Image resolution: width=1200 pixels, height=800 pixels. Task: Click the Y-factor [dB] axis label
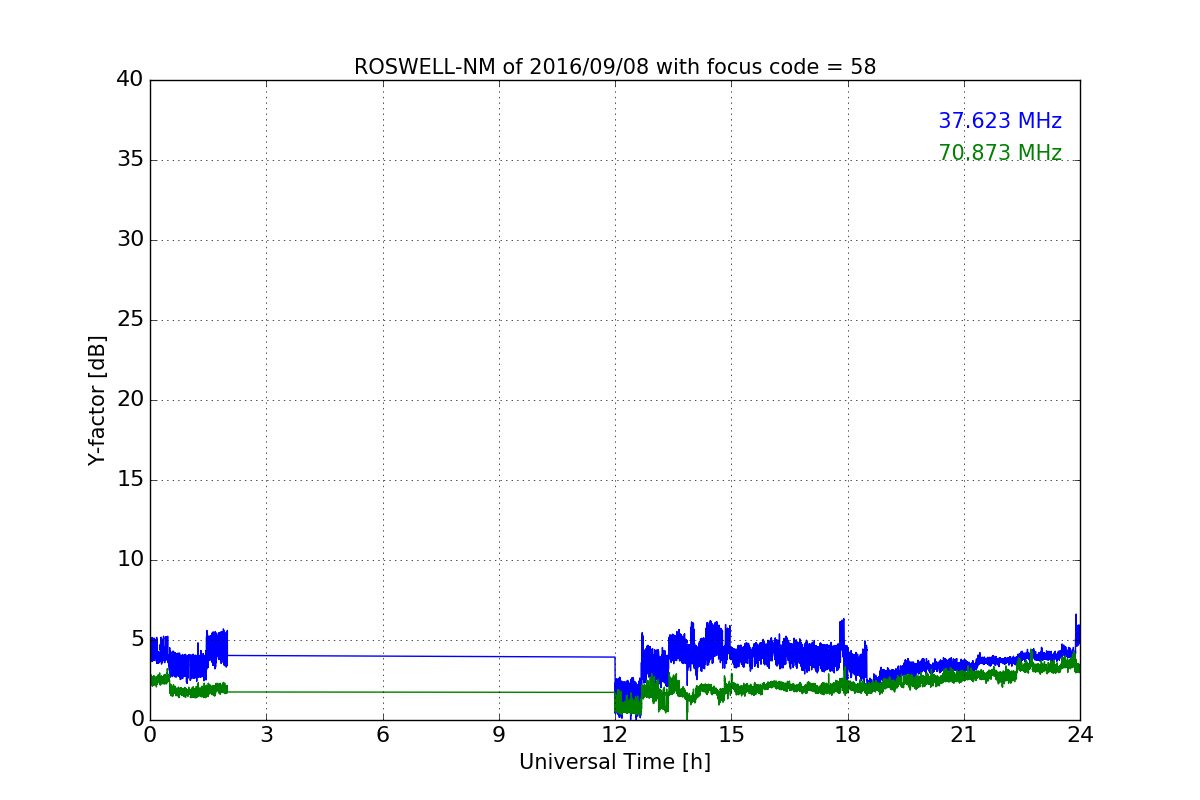pyautogui.click(x=97, y=400)
